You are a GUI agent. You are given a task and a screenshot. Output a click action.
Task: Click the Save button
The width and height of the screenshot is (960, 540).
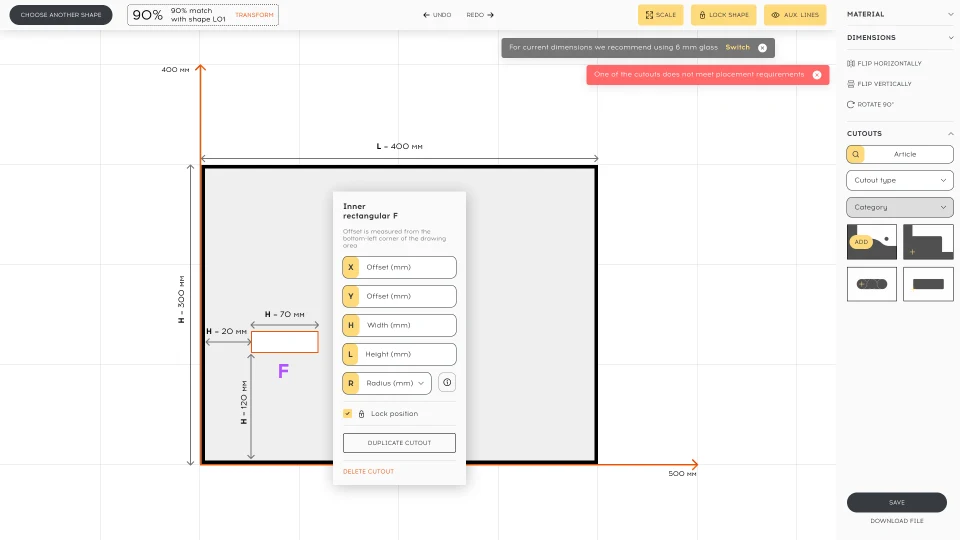click(897, 502)
